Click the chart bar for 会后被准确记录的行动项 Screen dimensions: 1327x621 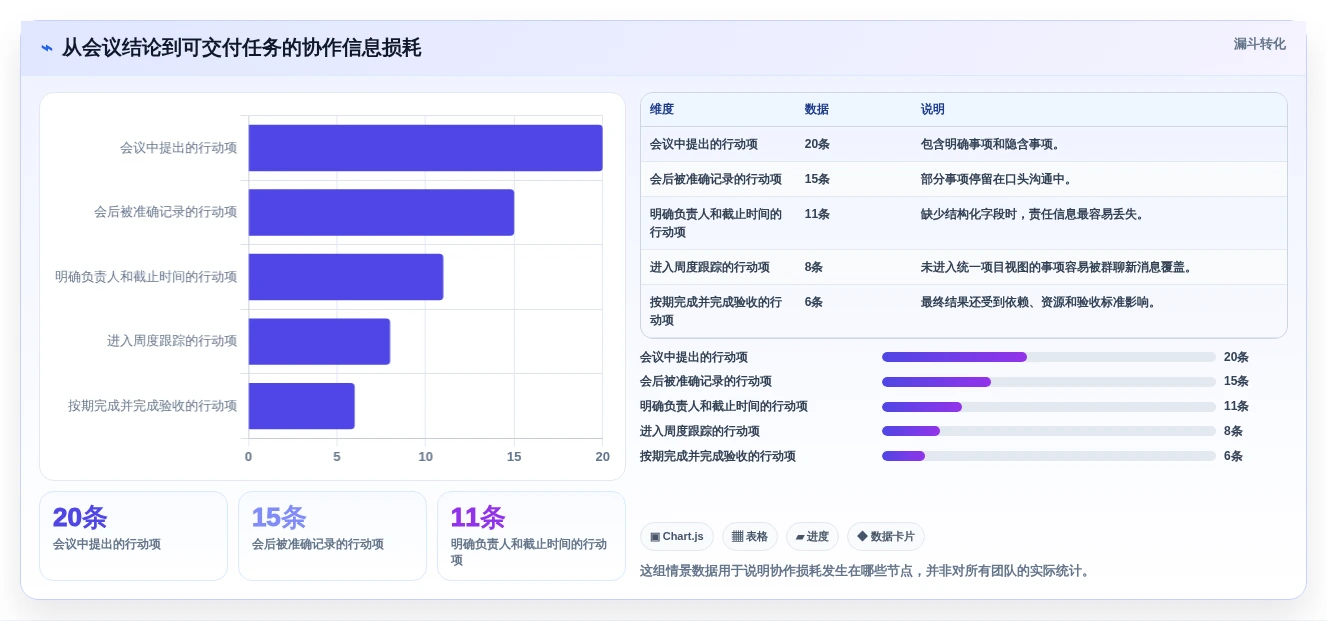coord(381,212)
